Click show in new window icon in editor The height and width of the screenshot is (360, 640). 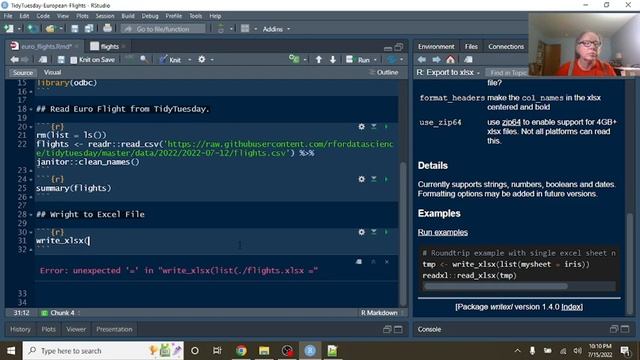pos(43,60)
